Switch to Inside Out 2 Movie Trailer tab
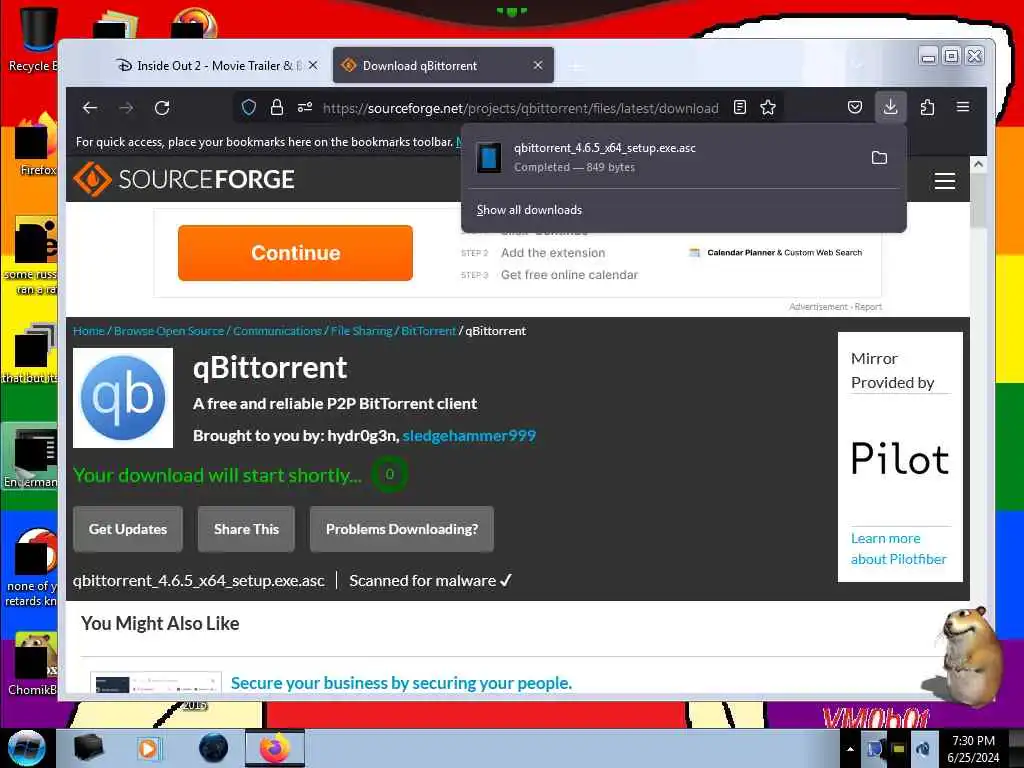 [x=216, y=65]
